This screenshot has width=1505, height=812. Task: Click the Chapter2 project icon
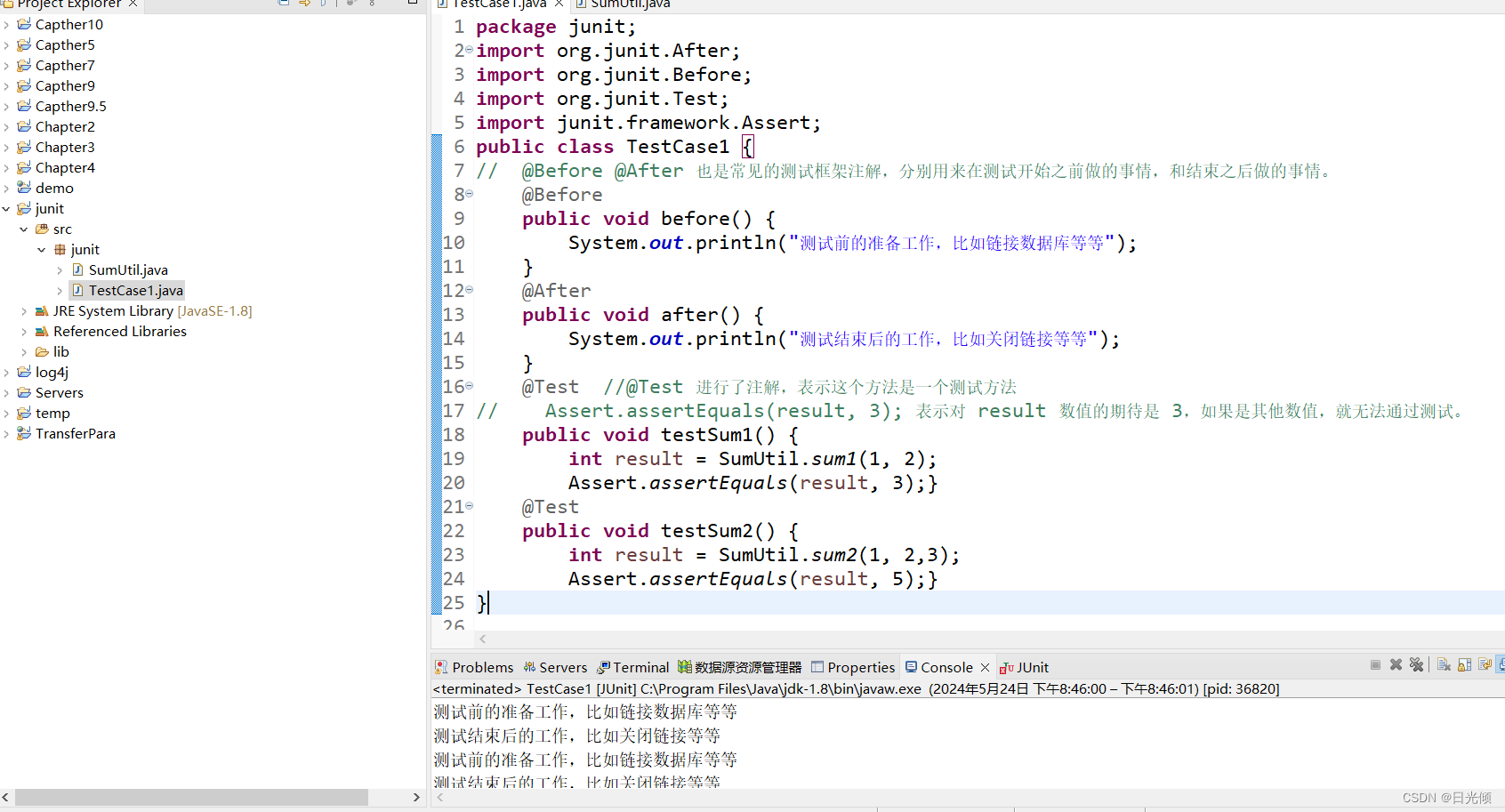[x=24, y=126]
